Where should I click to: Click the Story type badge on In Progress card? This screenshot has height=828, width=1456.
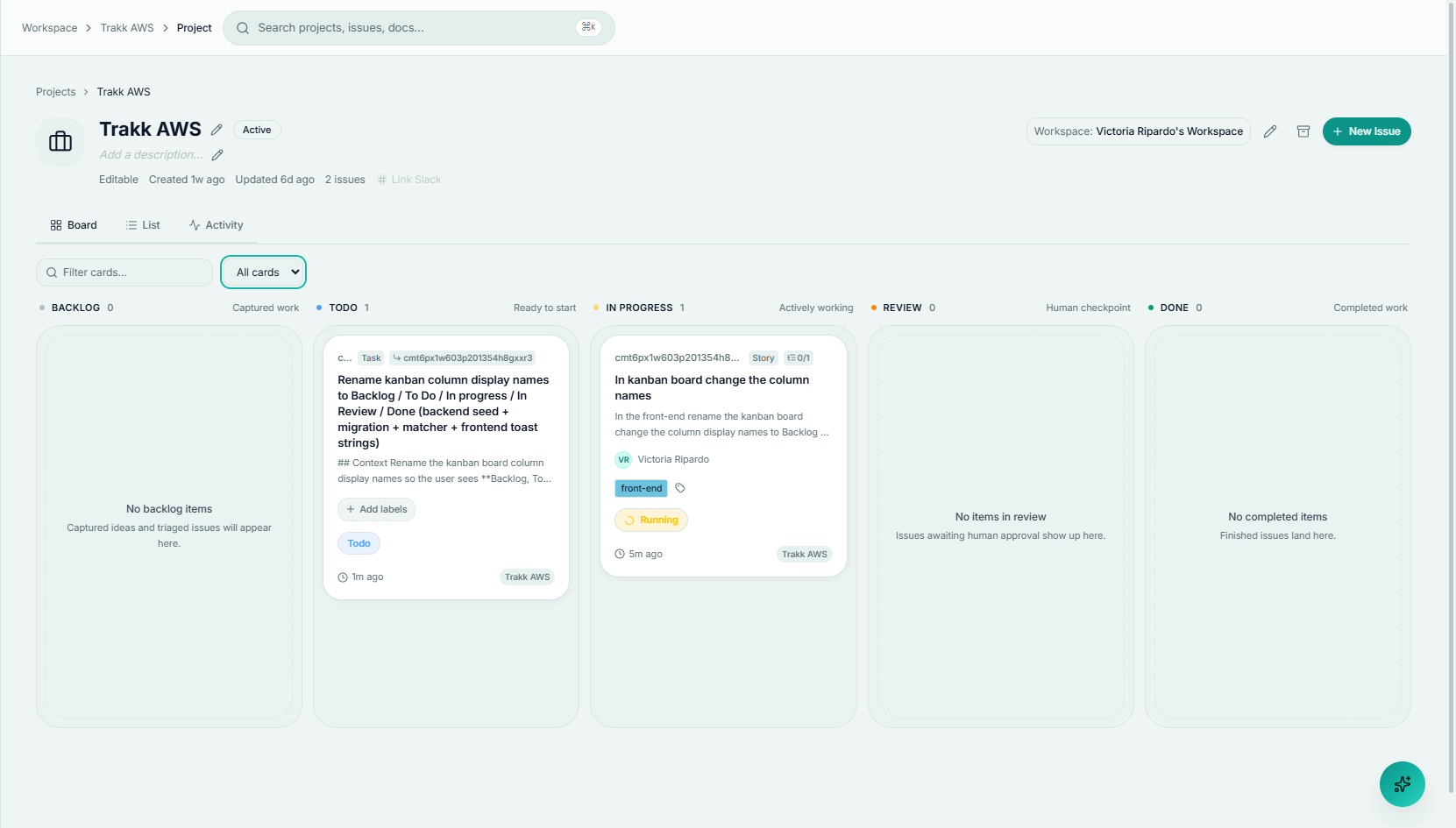point(764,357)
